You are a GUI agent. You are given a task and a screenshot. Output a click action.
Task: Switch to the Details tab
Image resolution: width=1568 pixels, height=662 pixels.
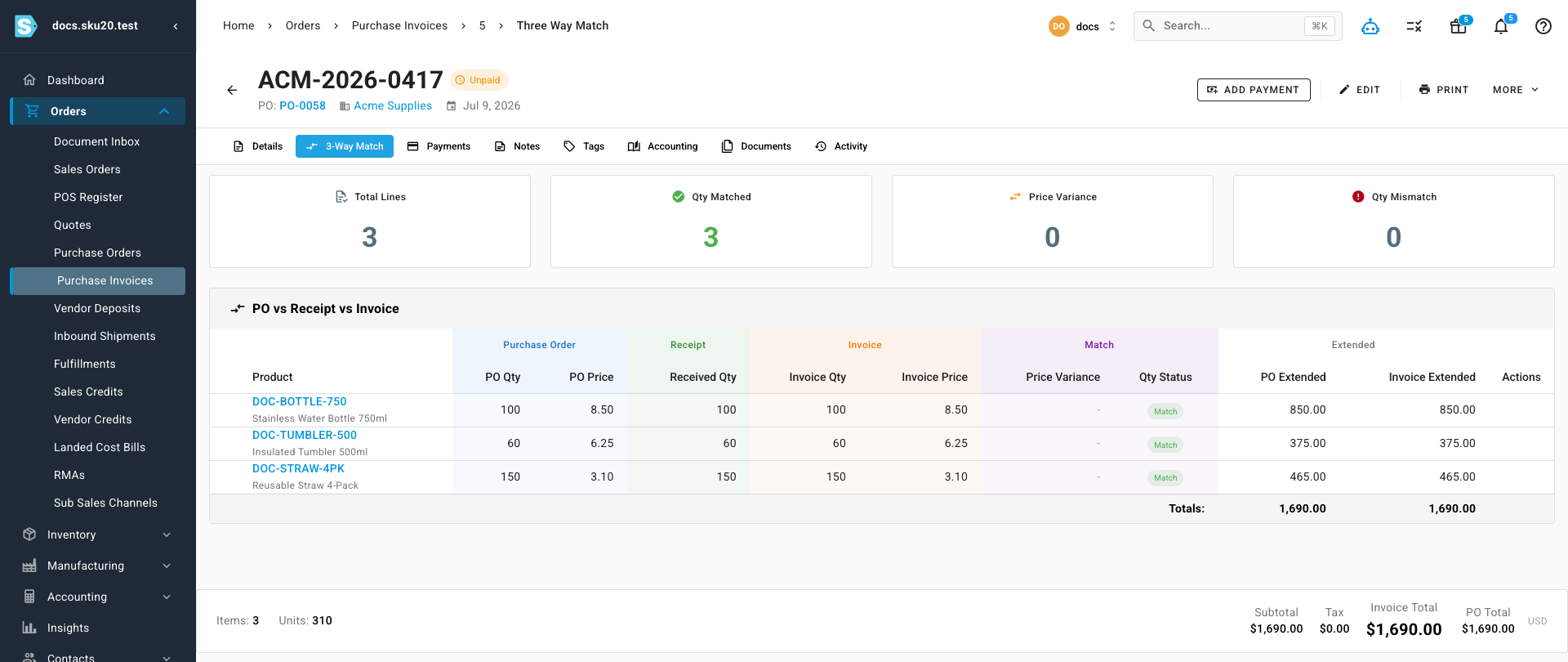(x=258, y=146)
